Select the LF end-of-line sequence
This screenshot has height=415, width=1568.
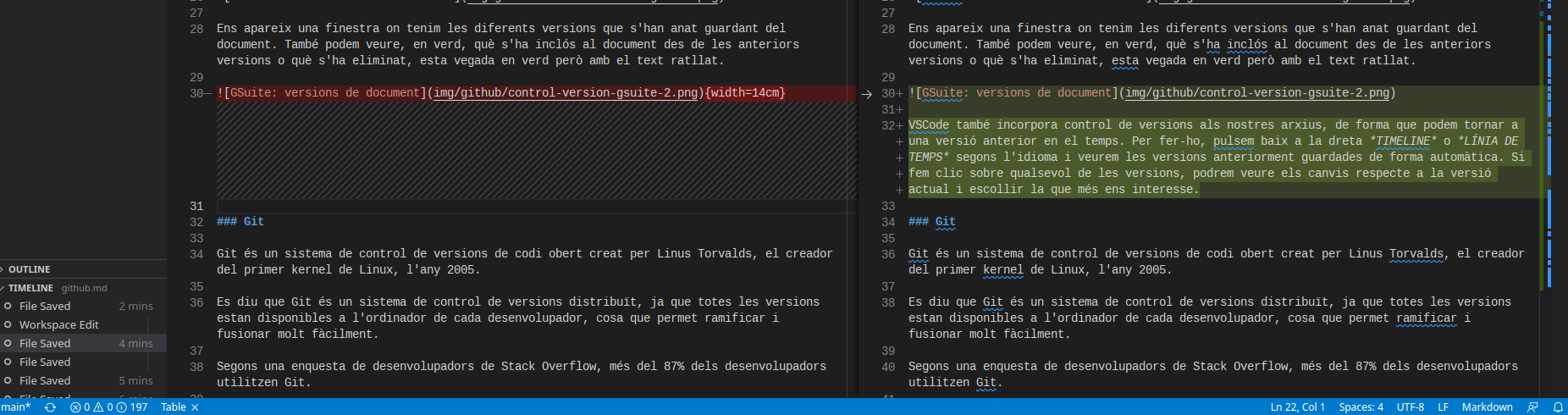[x=1443, y=407]
